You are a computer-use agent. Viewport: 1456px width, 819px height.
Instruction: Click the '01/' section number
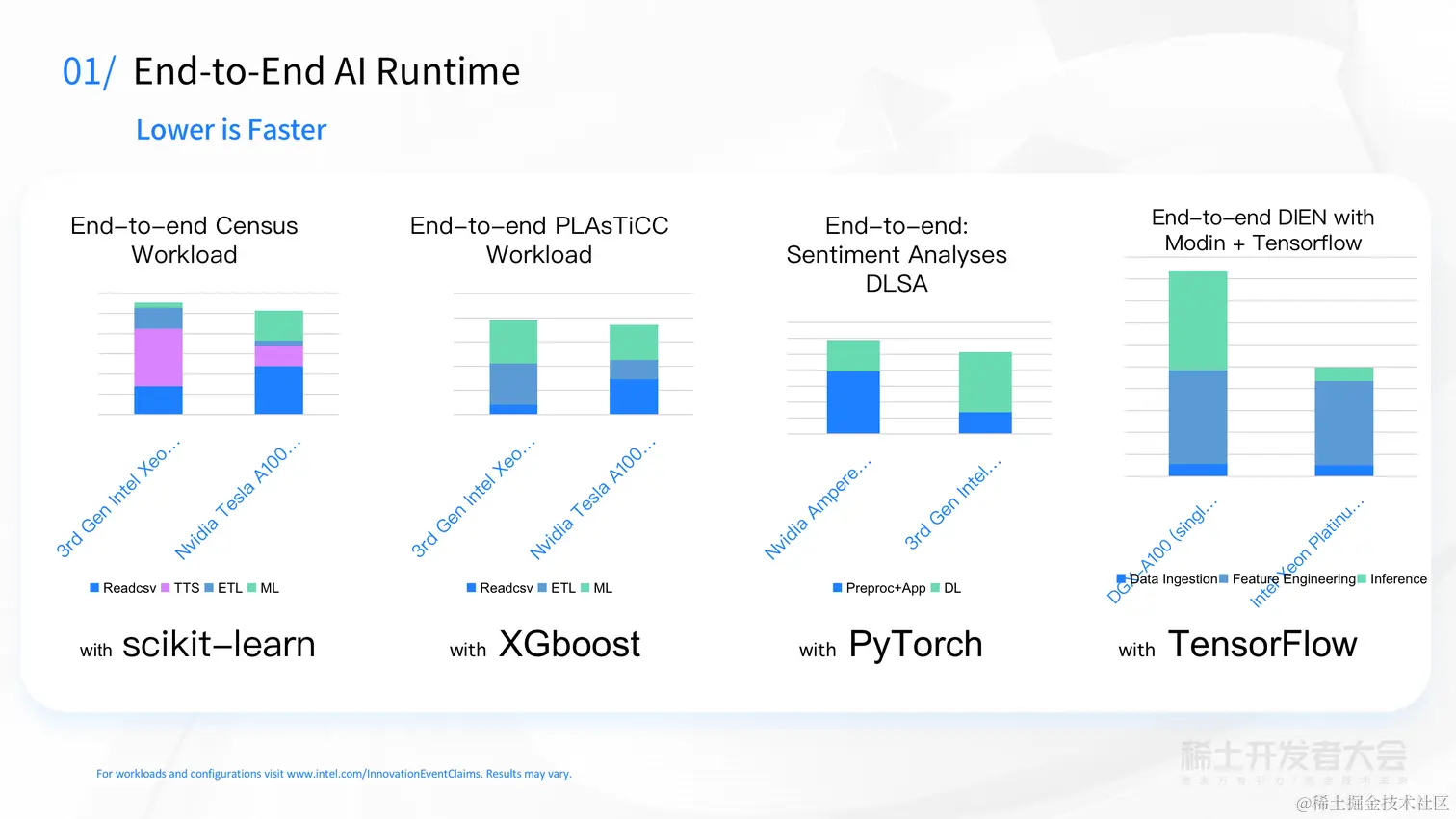(89, 71)
